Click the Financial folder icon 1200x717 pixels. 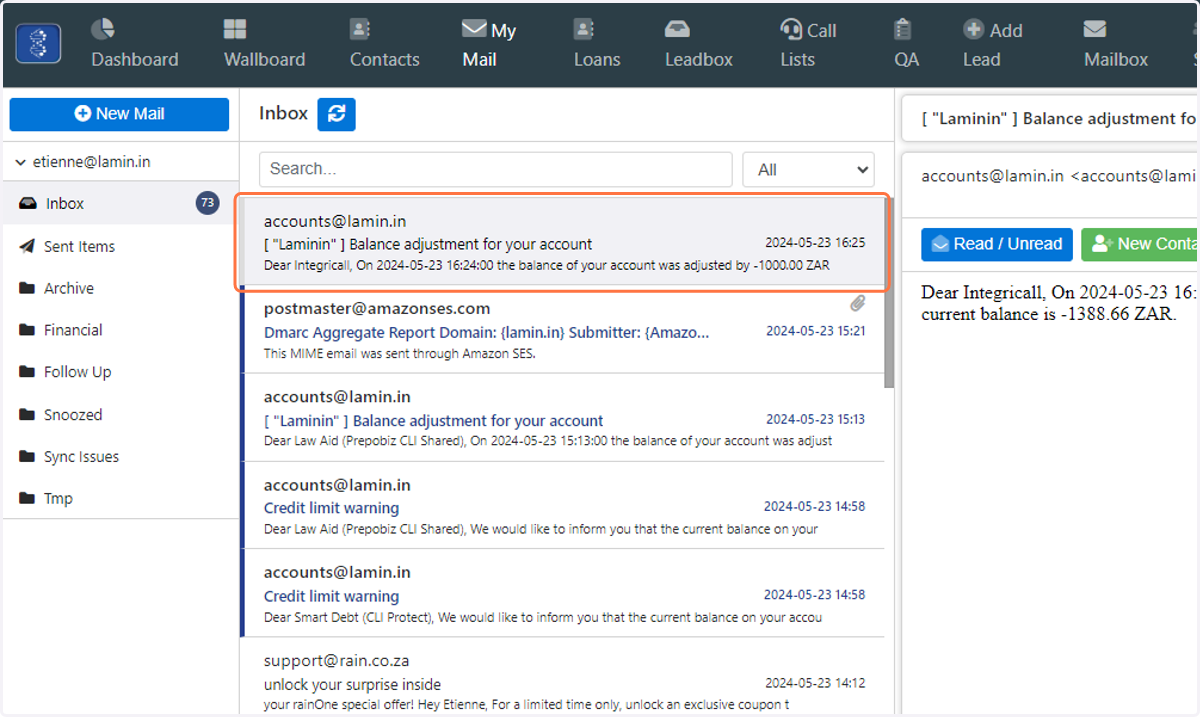[27, 330]
